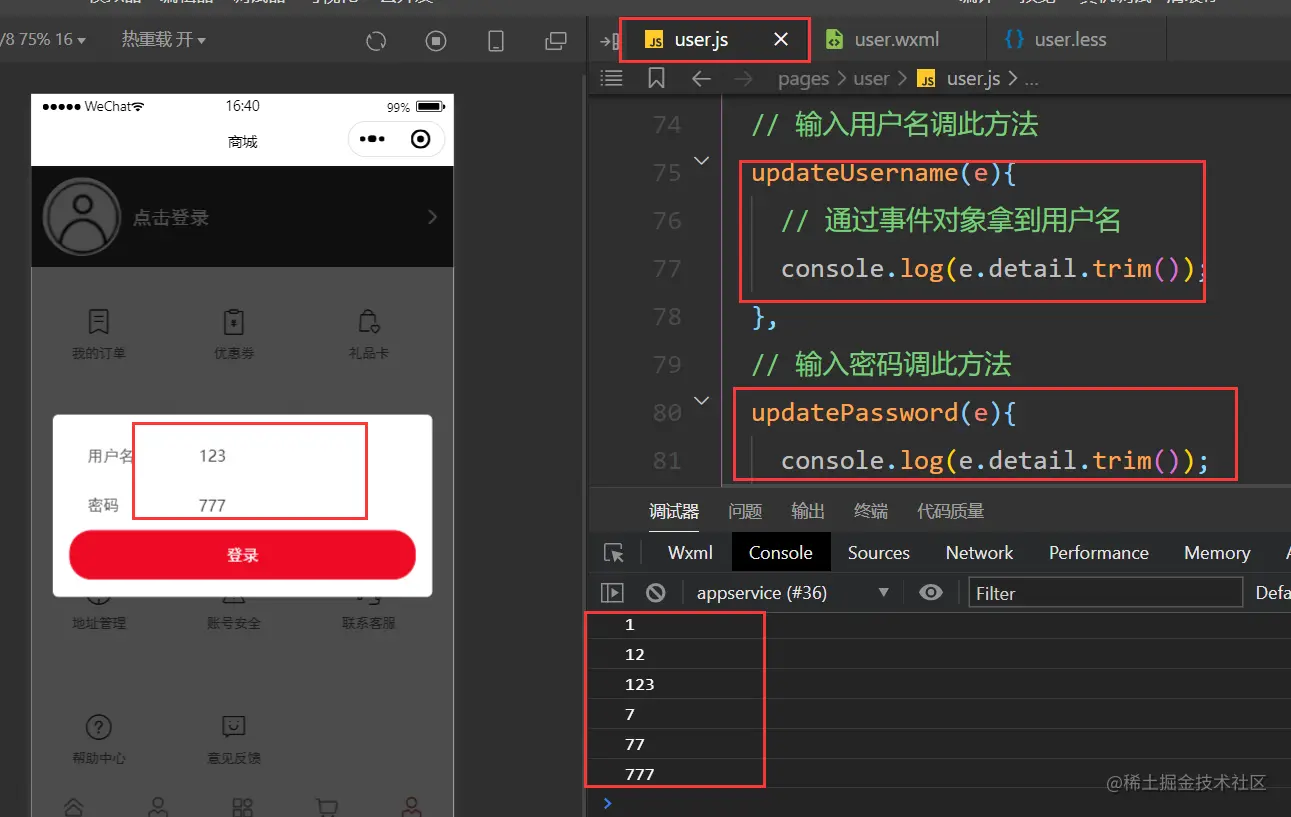Screen dimensions: 1291x817
Task: Open 礼品卡 gift card icon
Action: (x=369, y=321)
